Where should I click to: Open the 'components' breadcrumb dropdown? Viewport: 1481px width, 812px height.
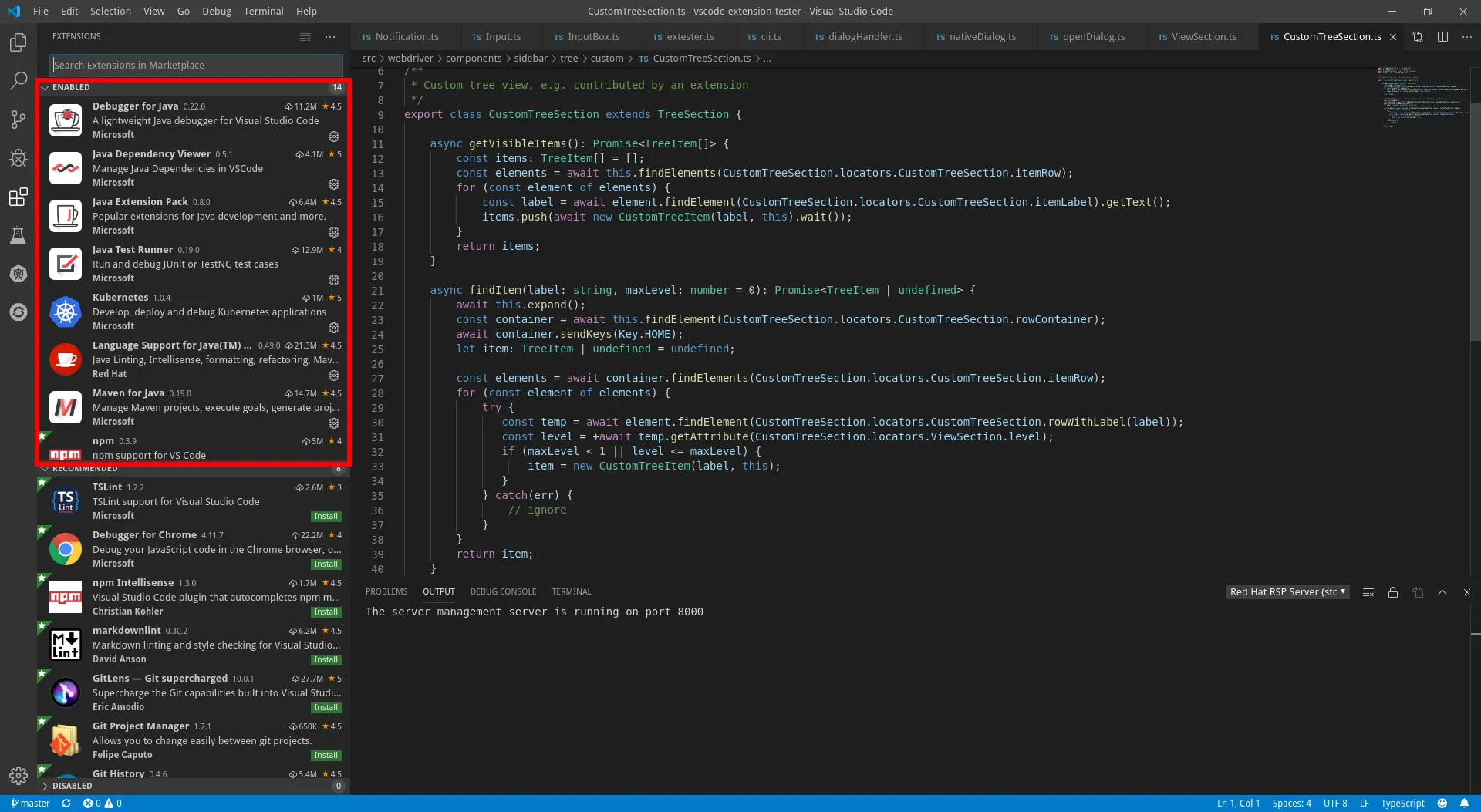(x=474, y=59)
